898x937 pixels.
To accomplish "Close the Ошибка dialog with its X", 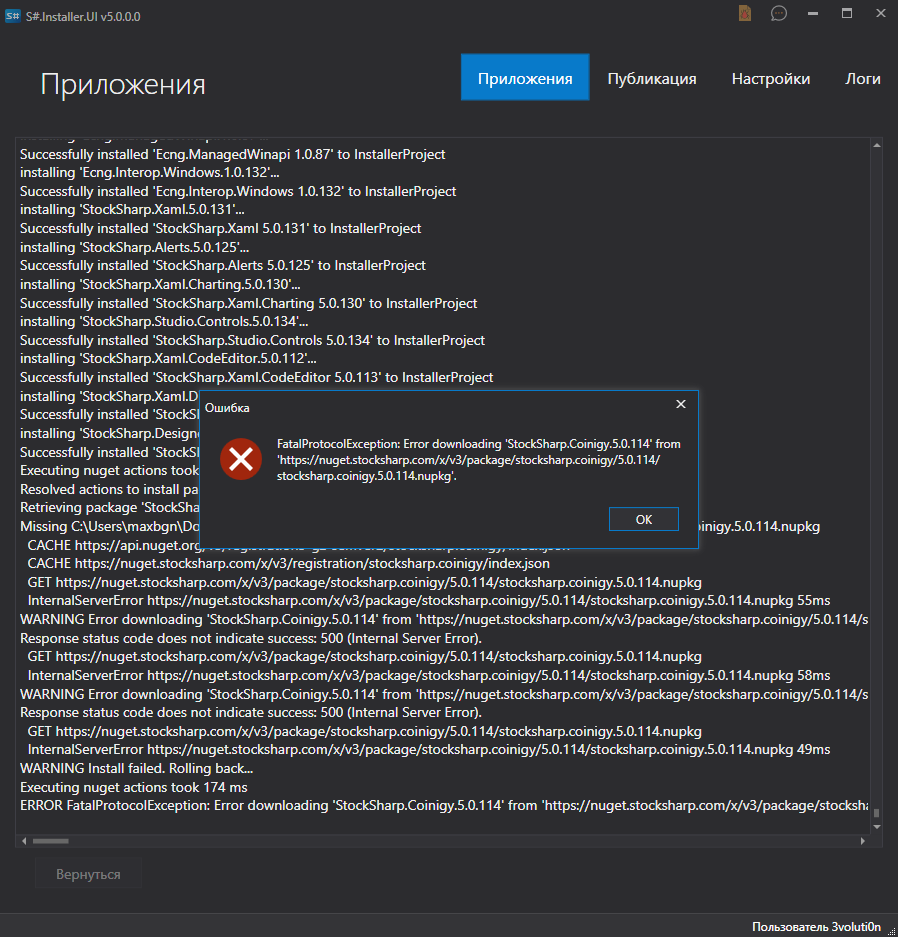I will pos(681,405).
